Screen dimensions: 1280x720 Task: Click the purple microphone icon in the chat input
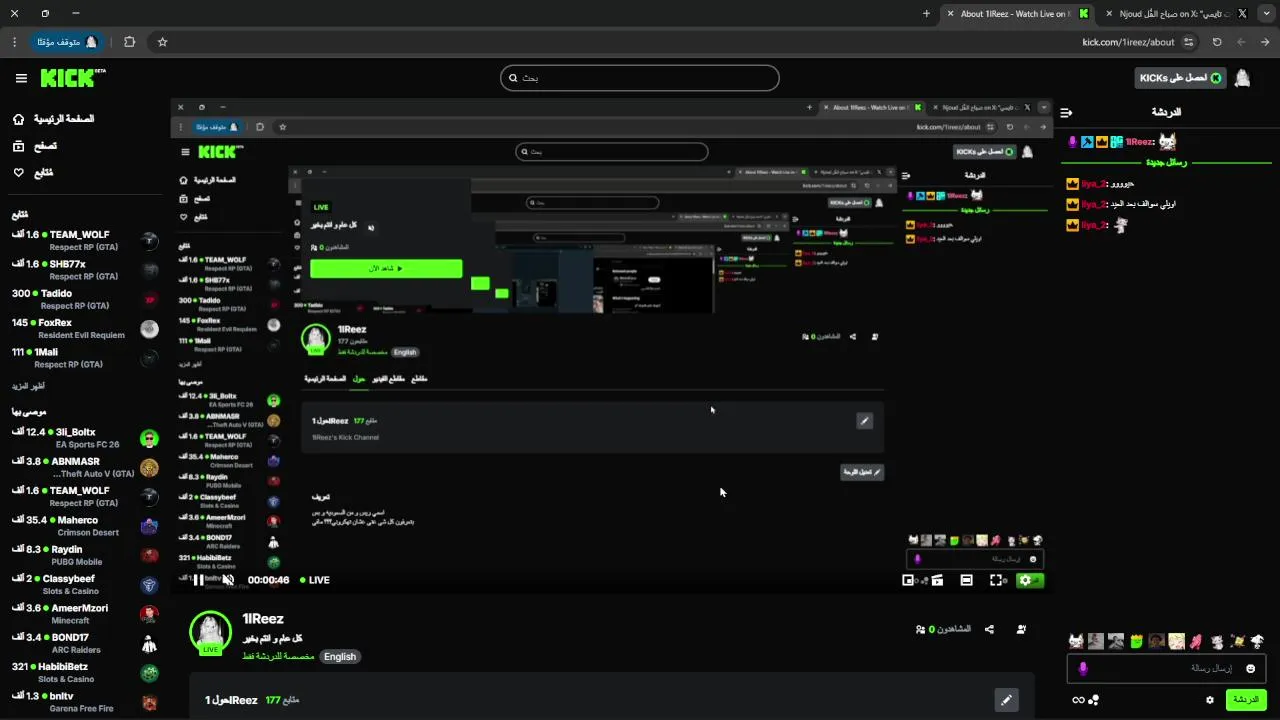pos(1082,668)
